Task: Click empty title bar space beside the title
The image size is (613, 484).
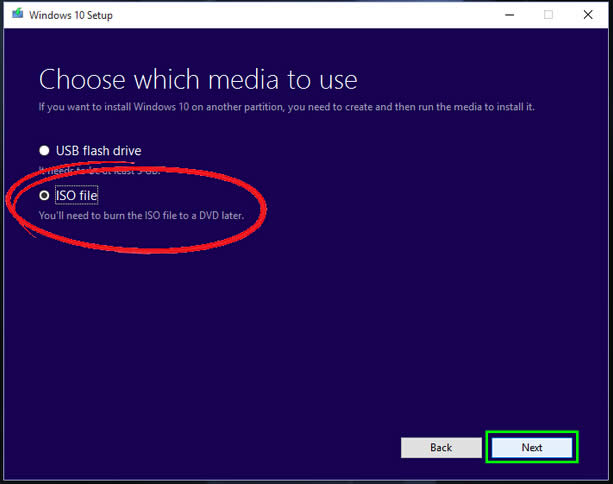Action: [300, 15]
